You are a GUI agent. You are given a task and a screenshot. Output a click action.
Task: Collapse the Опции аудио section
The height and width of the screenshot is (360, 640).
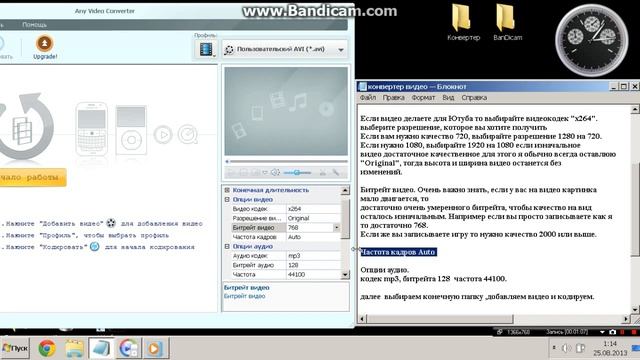(227, 247)
